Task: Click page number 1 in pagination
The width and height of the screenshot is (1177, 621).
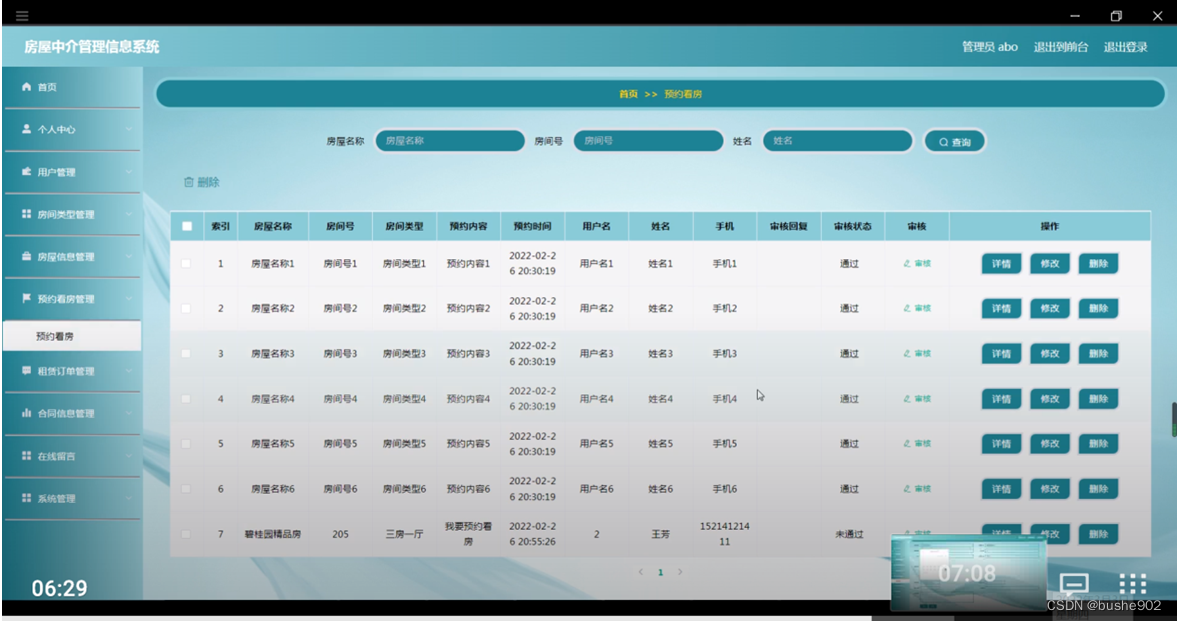Action: click(x=661, y=572)
